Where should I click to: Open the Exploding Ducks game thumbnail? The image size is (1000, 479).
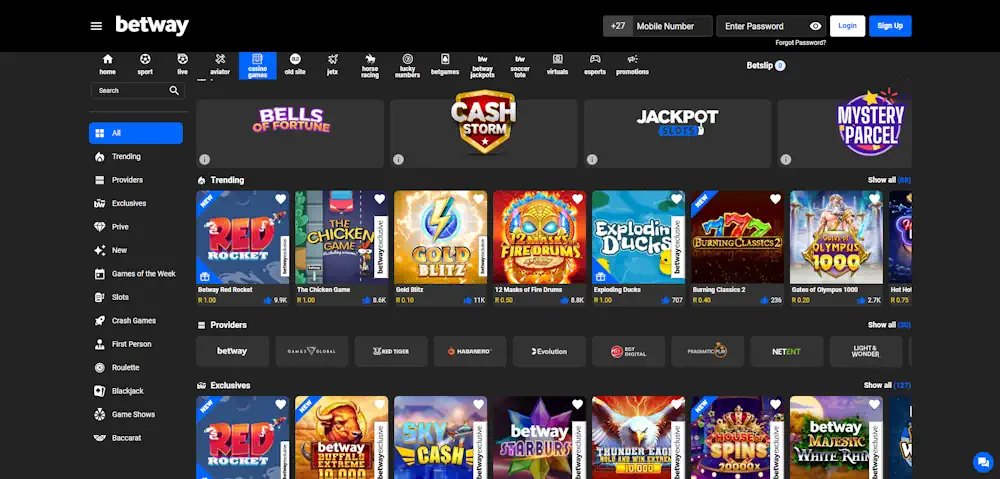(x=638, y=237)
